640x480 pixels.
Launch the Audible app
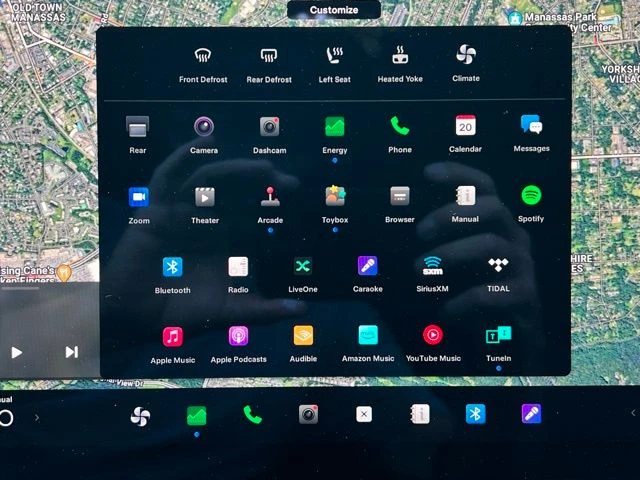coord(303,344)
